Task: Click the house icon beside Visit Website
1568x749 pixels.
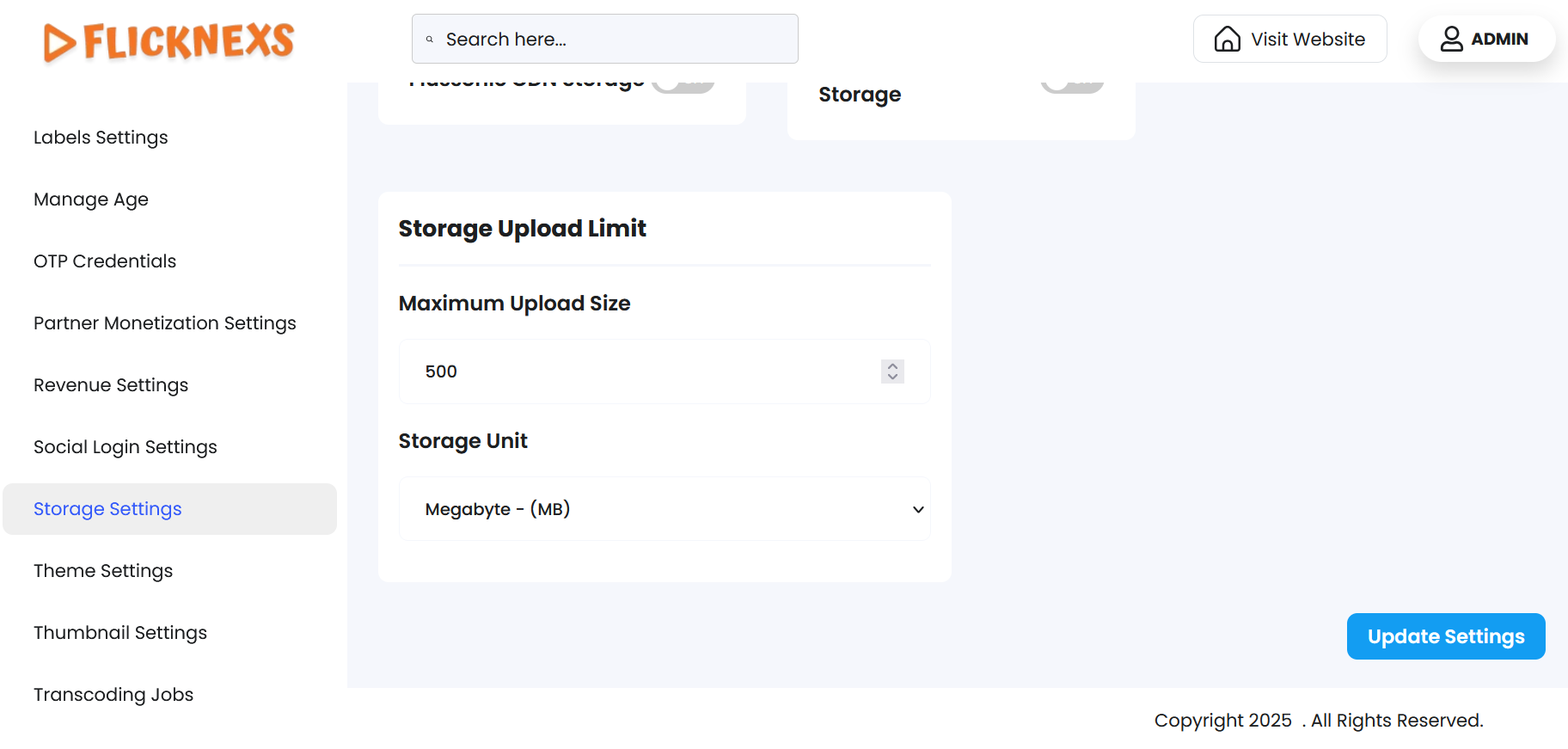Action: [1227, 40]
